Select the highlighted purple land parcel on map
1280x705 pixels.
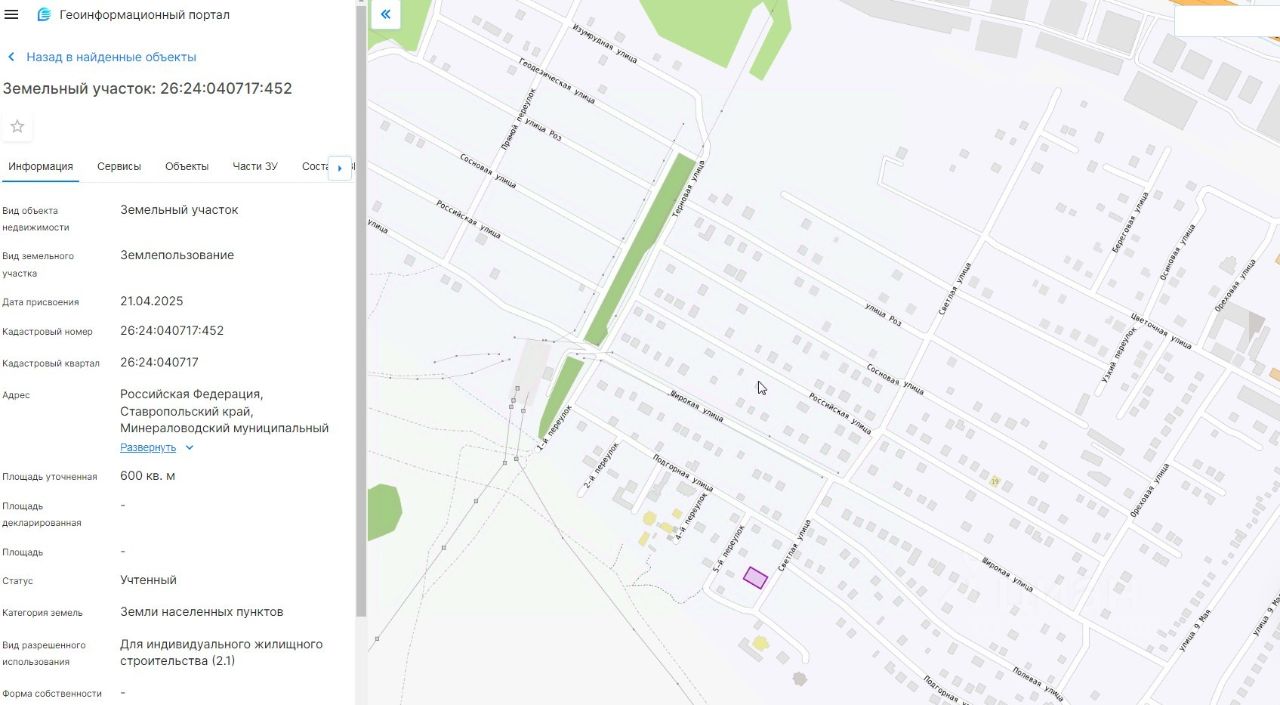756,577
